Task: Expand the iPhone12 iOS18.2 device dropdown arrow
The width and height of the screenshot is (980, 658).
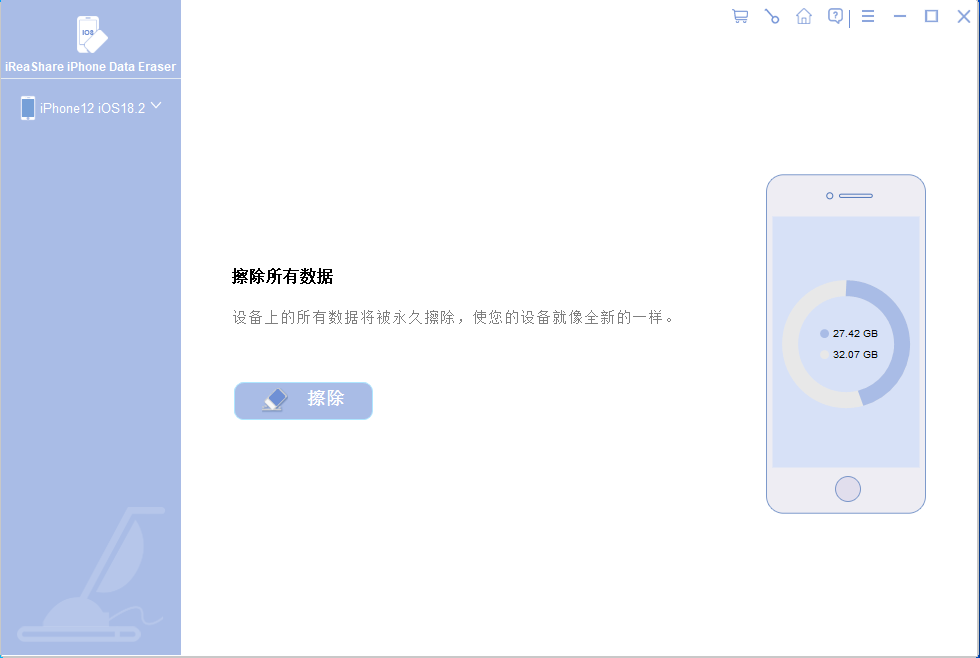Action: 156,106
